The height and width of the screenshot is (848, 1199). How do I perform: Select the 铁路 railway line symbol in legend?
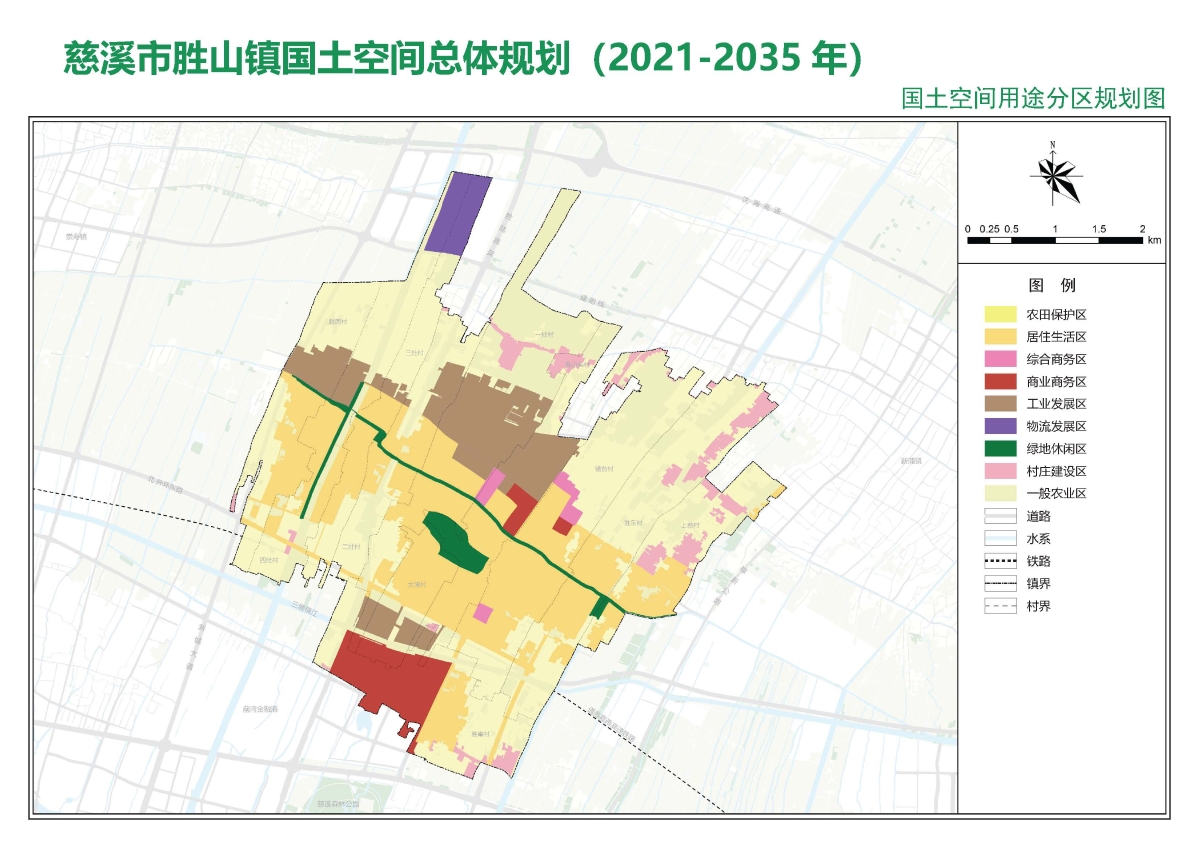click(x=1000, y=561)
